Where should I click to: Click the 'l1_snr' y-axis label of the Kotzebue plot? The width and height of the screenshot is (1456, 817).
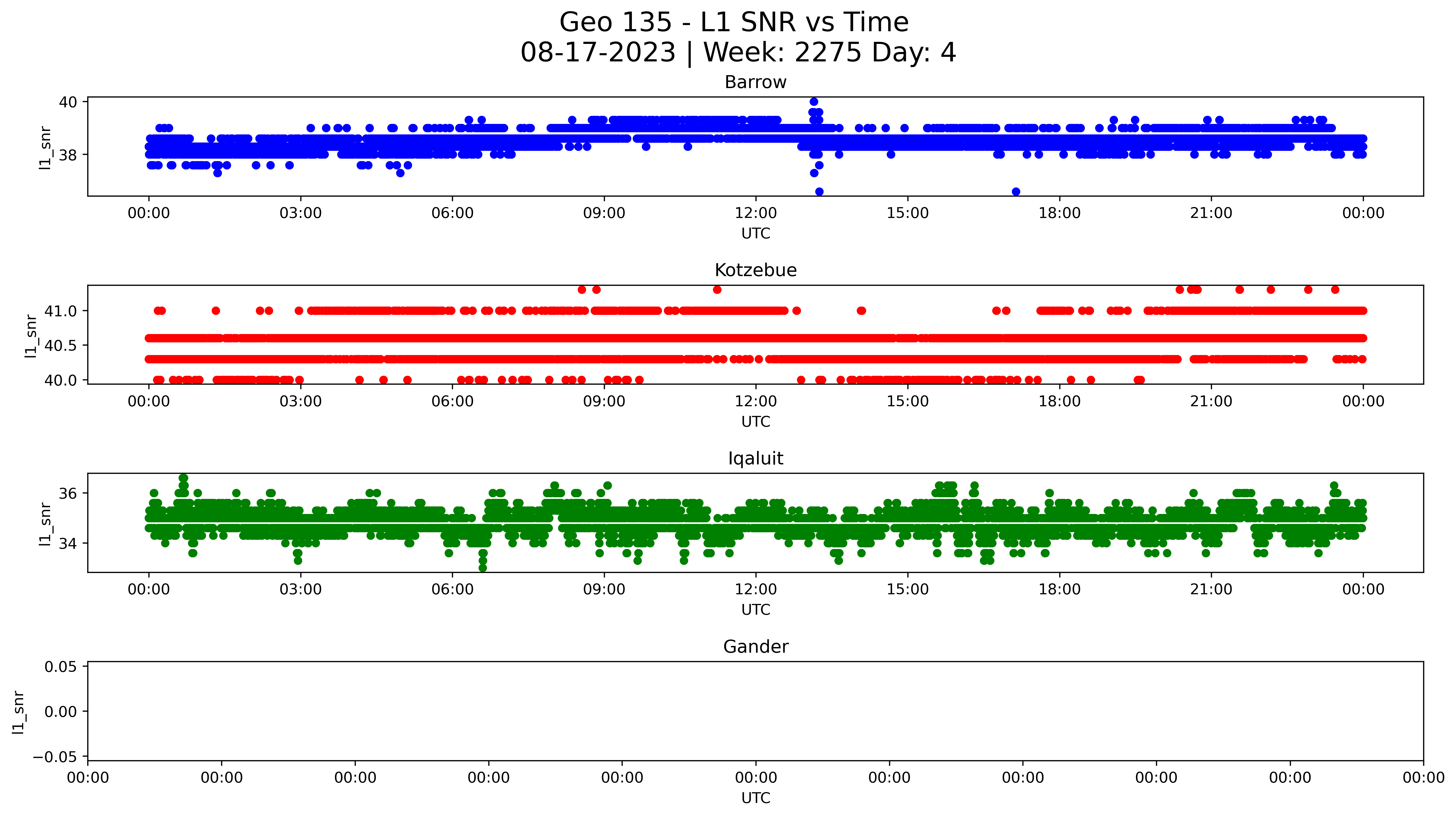30,336
